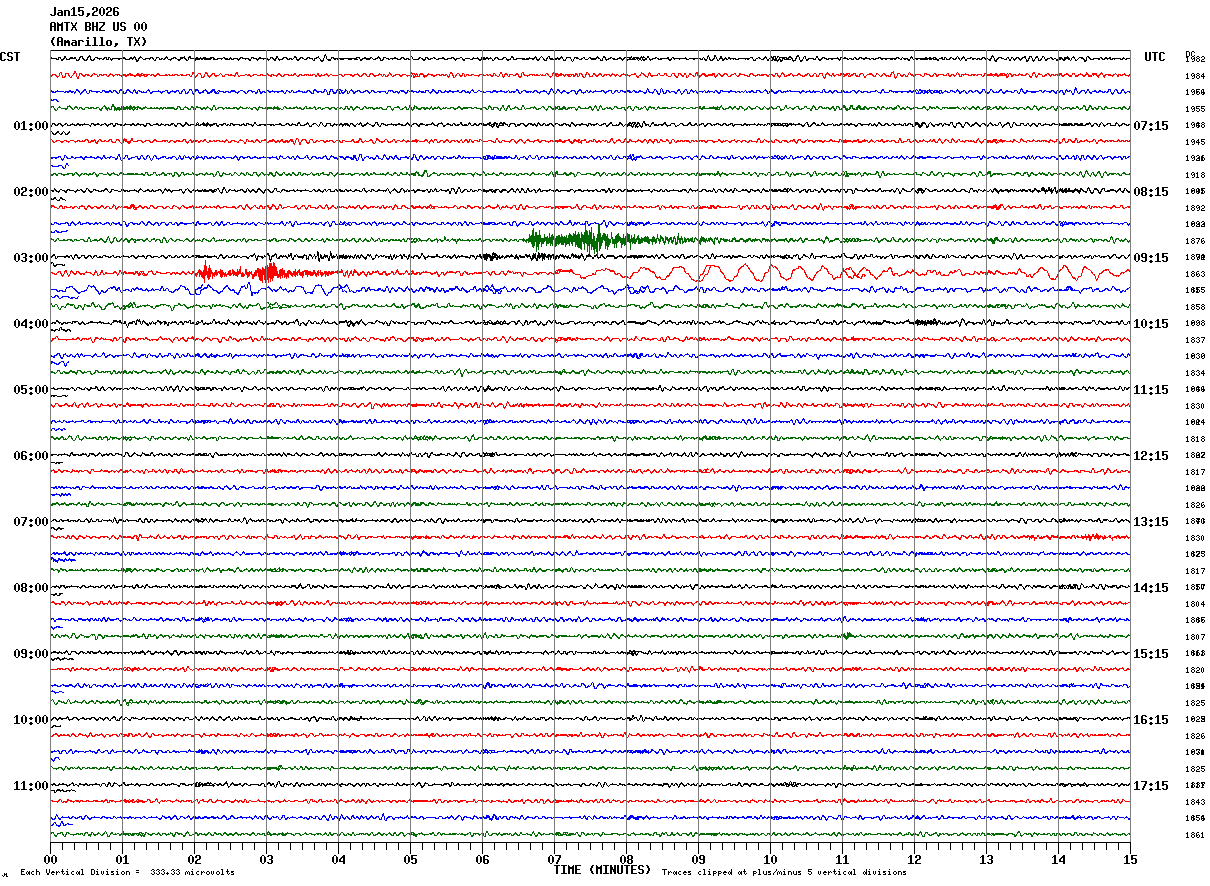Image resolution: width=1210 pixels, height=886 pixels.
Task: Click the 01:00 CST row label
Action: pyautogui.click(x=30, y=126)
